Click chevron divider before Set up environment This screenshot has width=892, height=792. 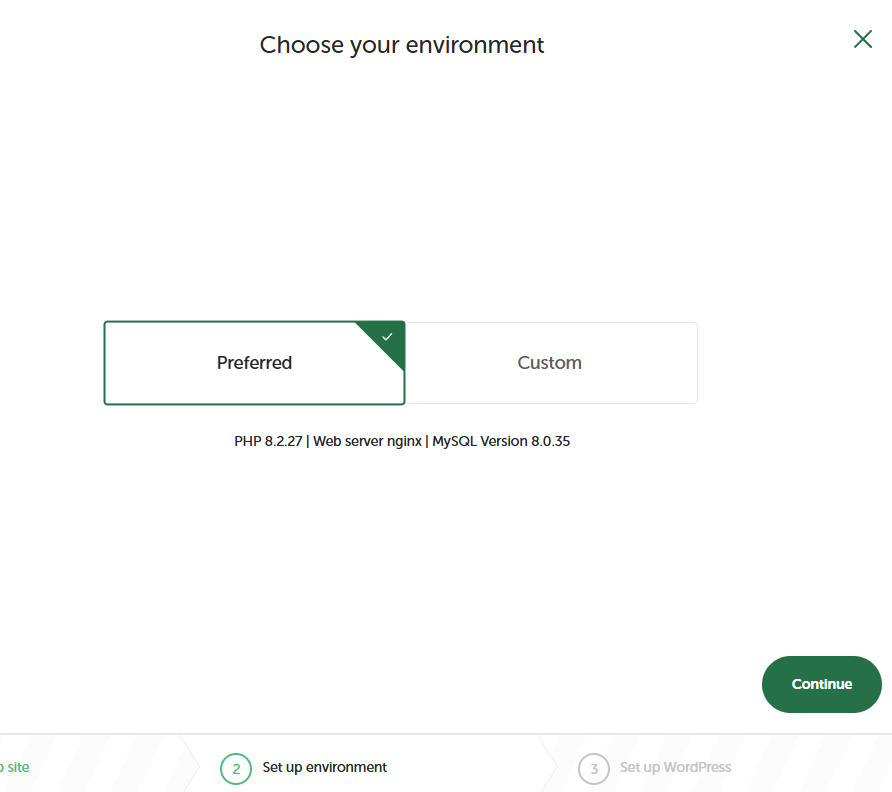click(x=190, y=765)
